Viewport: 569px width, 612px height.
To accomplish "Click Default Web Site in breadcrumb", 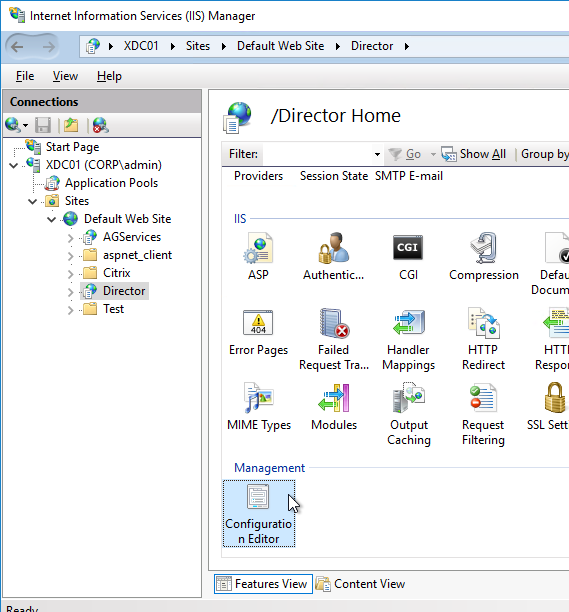I will (x=281, y=46).
